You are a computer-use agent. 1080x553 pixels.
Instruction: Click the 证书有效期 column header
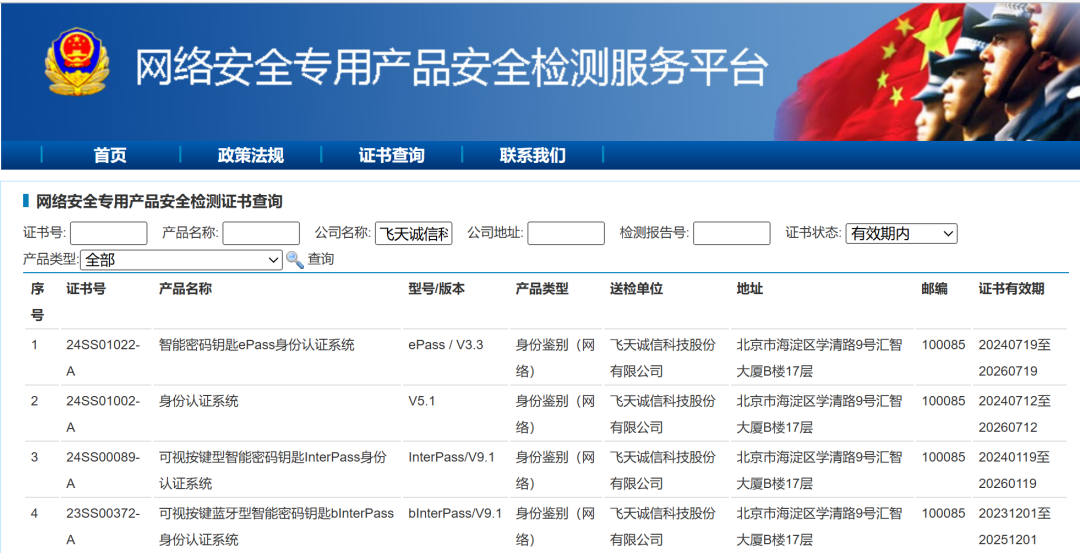tap(1012, 289)
